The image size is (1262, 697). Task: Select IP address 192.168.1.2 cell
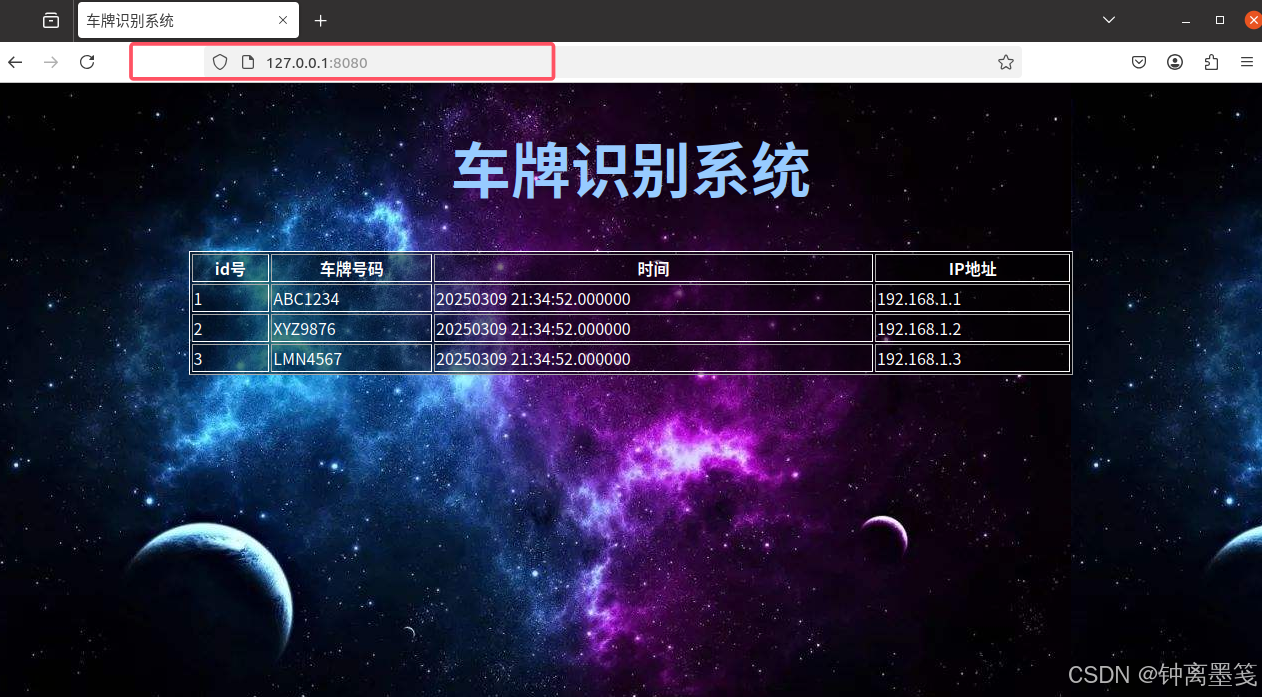972,328
